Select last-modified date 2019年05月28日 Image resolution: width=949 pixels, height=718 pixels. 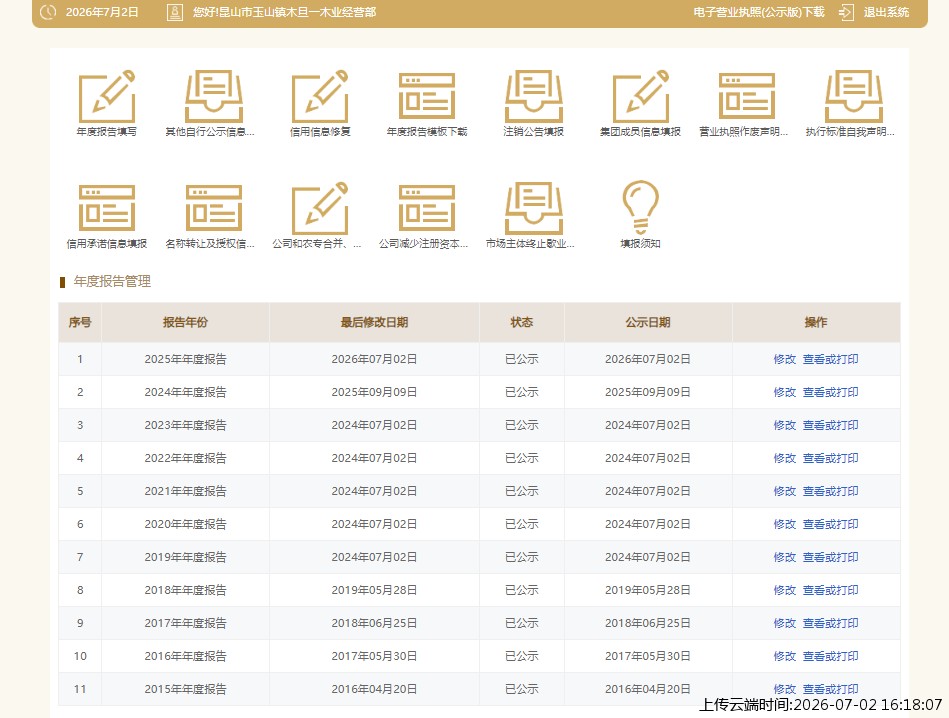coord(374,590)
